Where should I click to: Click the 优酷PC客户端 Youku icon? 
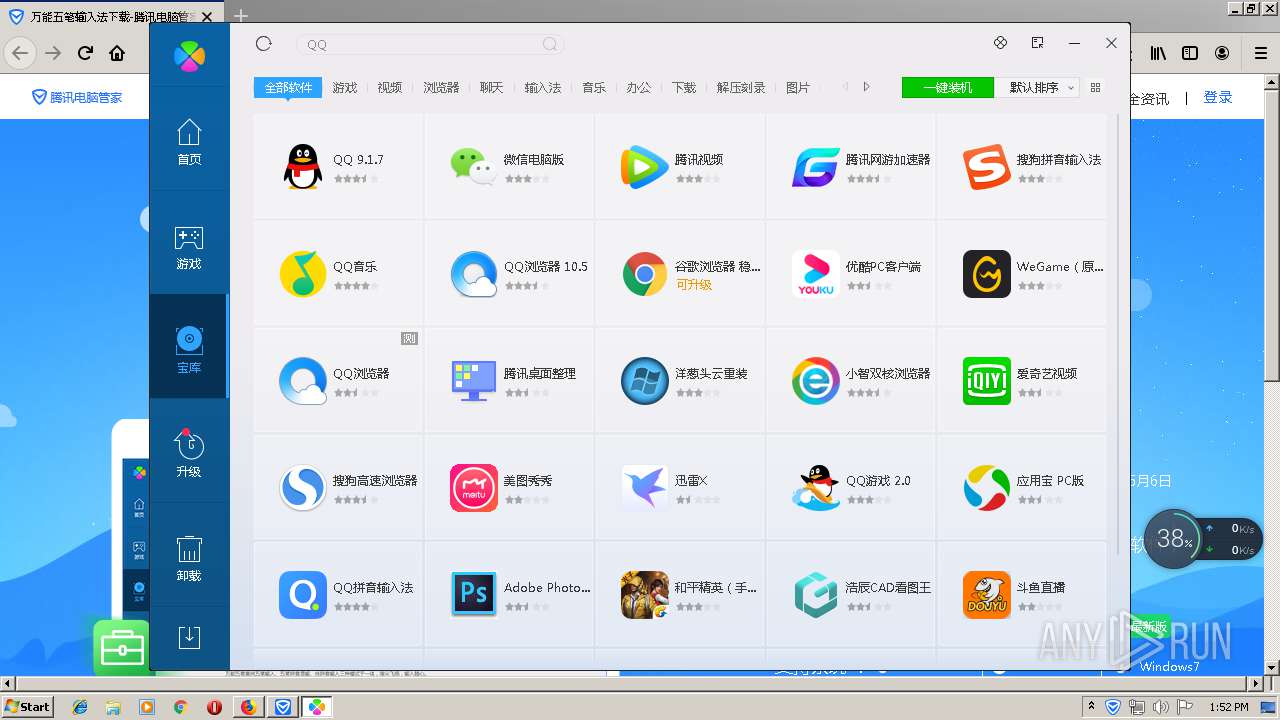click(816, 273)
